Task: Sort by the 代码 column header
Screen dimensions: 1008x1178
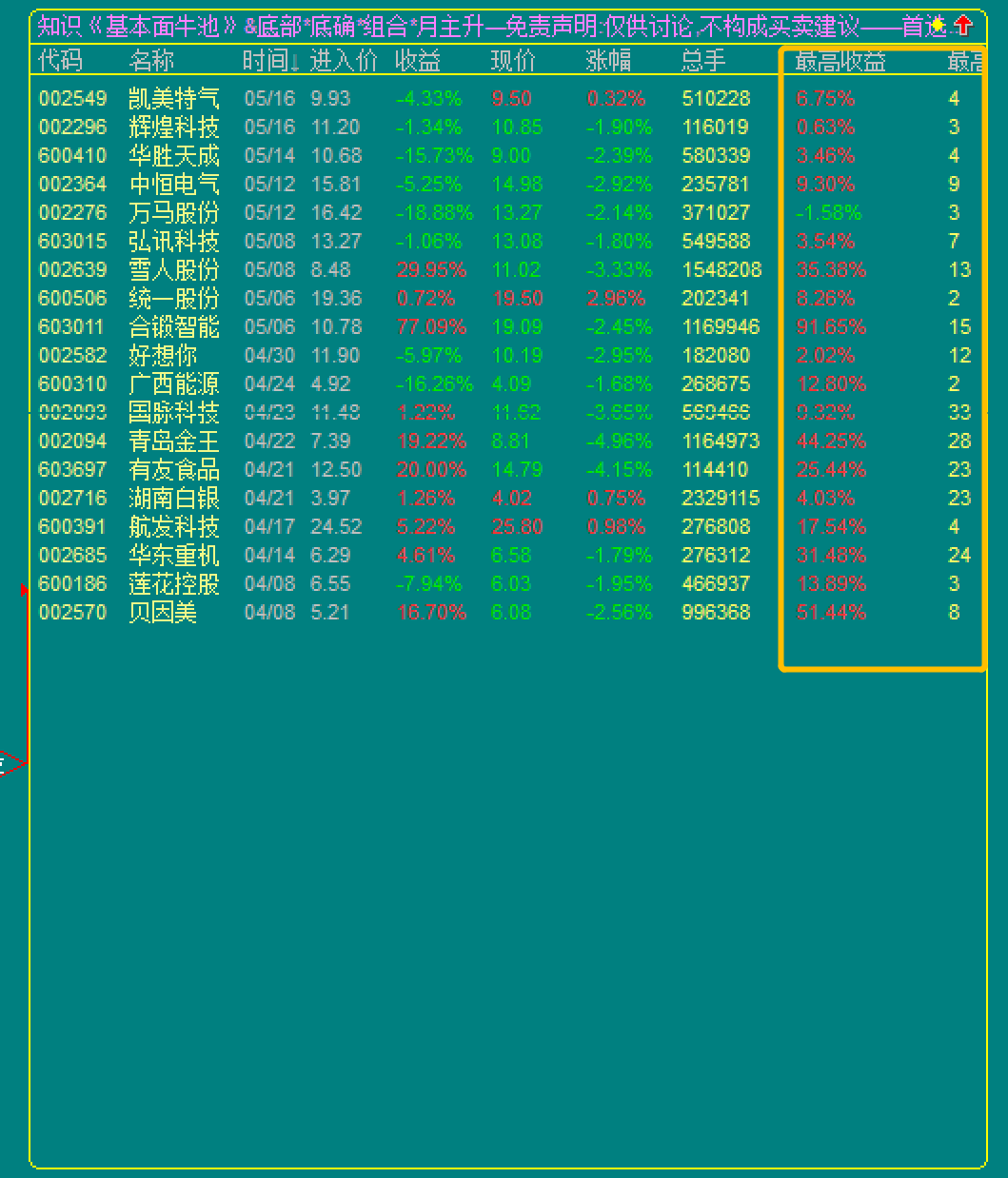Action: (60, 61)
